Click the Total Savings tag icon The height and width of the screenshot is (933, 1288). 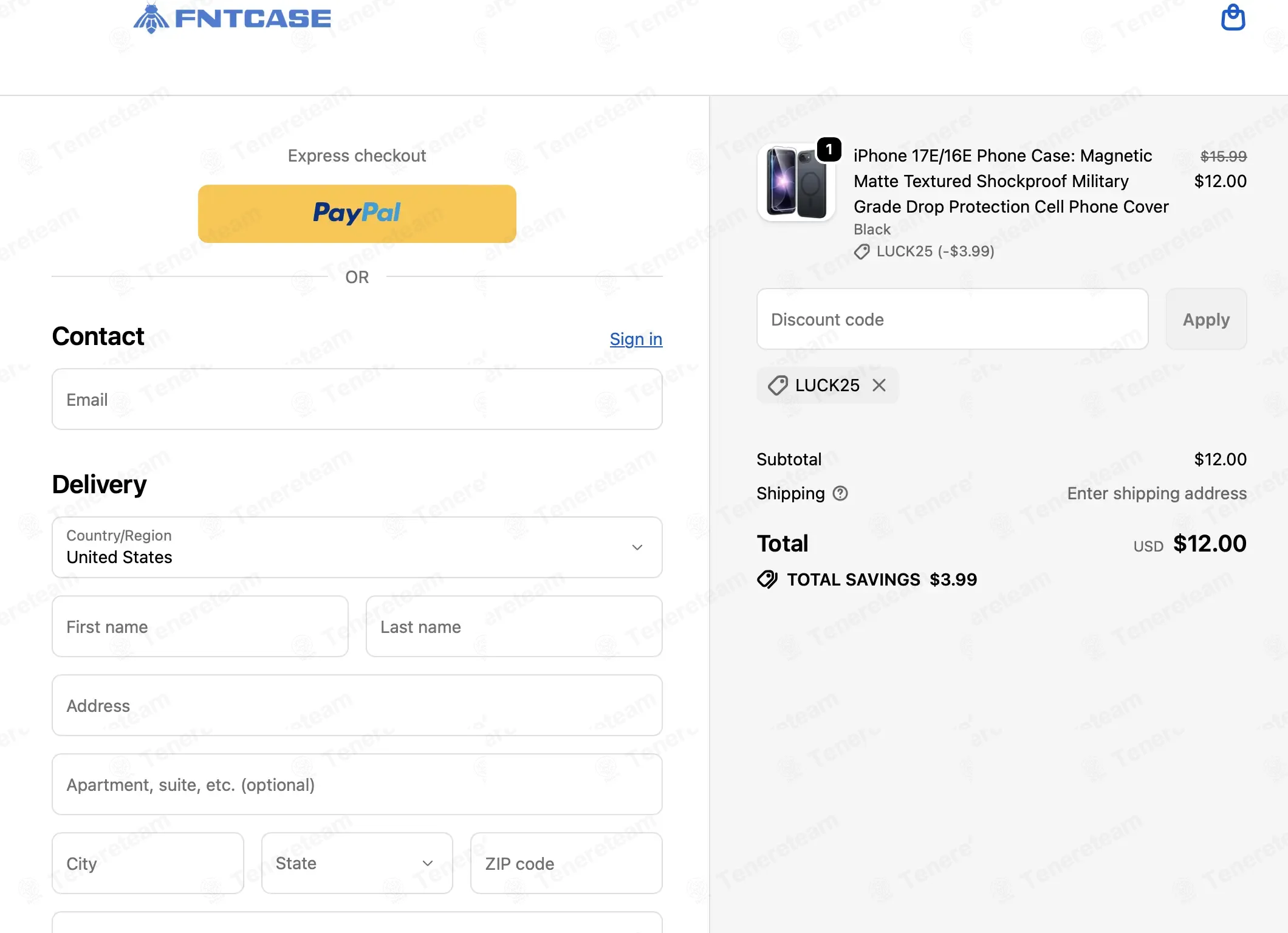click(767, 579)
